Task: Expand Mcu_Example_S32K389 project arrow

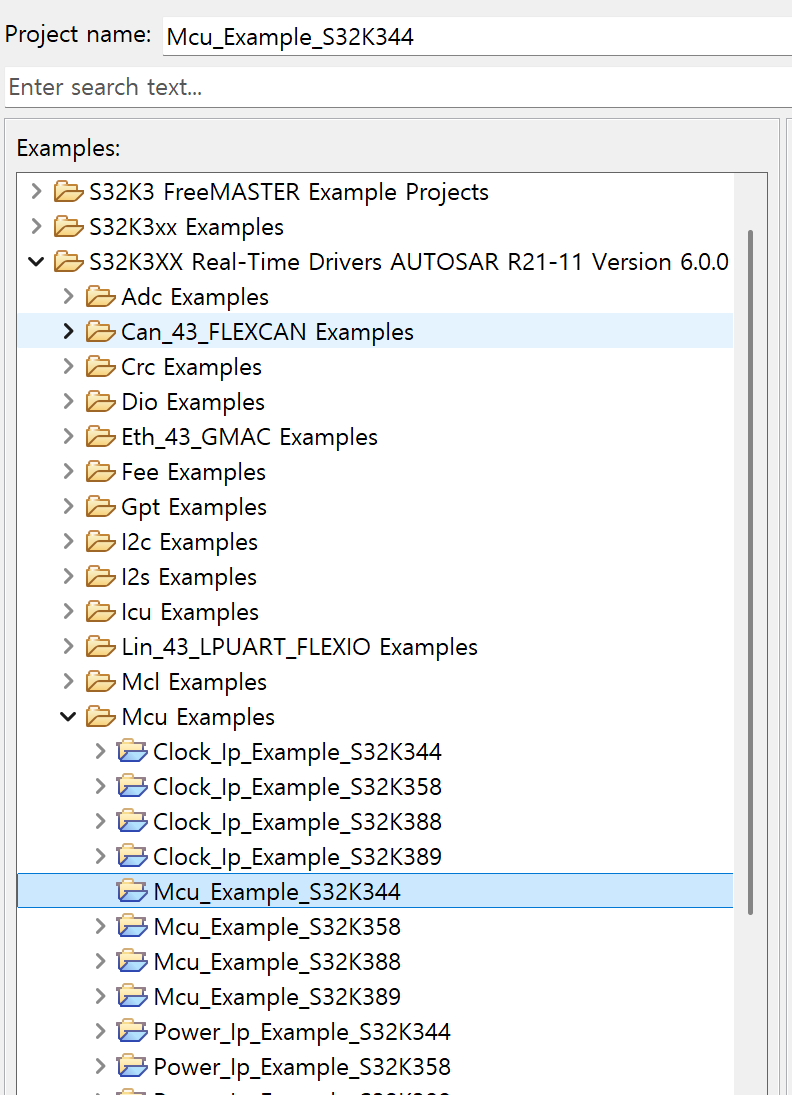Action: click(x=101, y=997)
